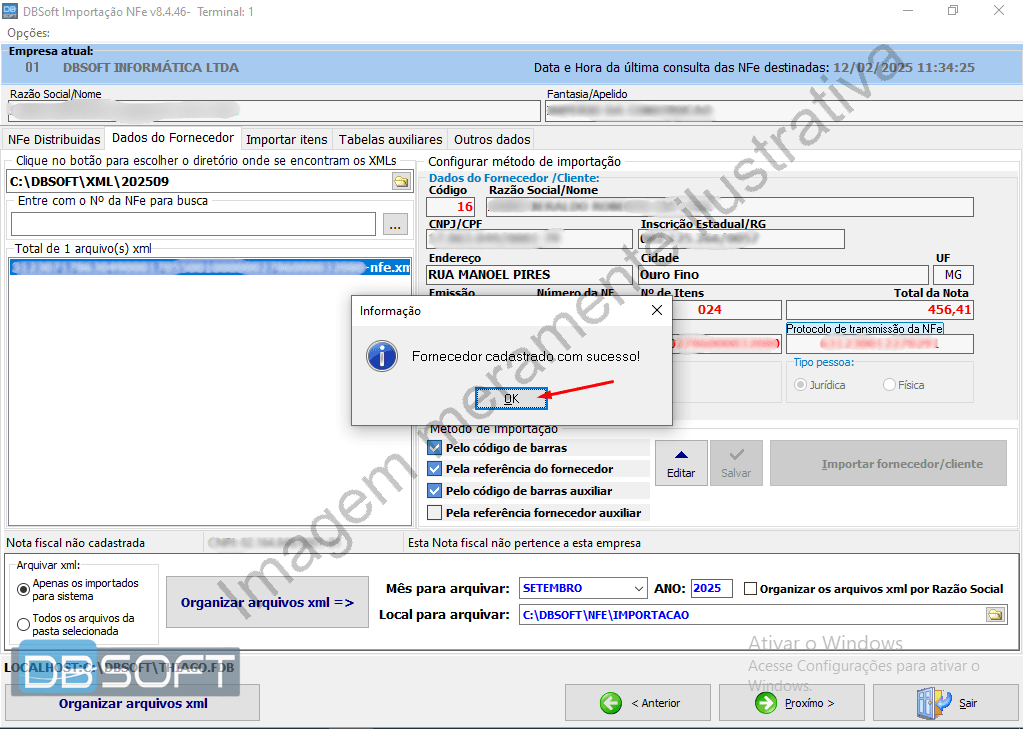Open the Opções menu
The image size is (1023, 729).
(x=28, y=33)
